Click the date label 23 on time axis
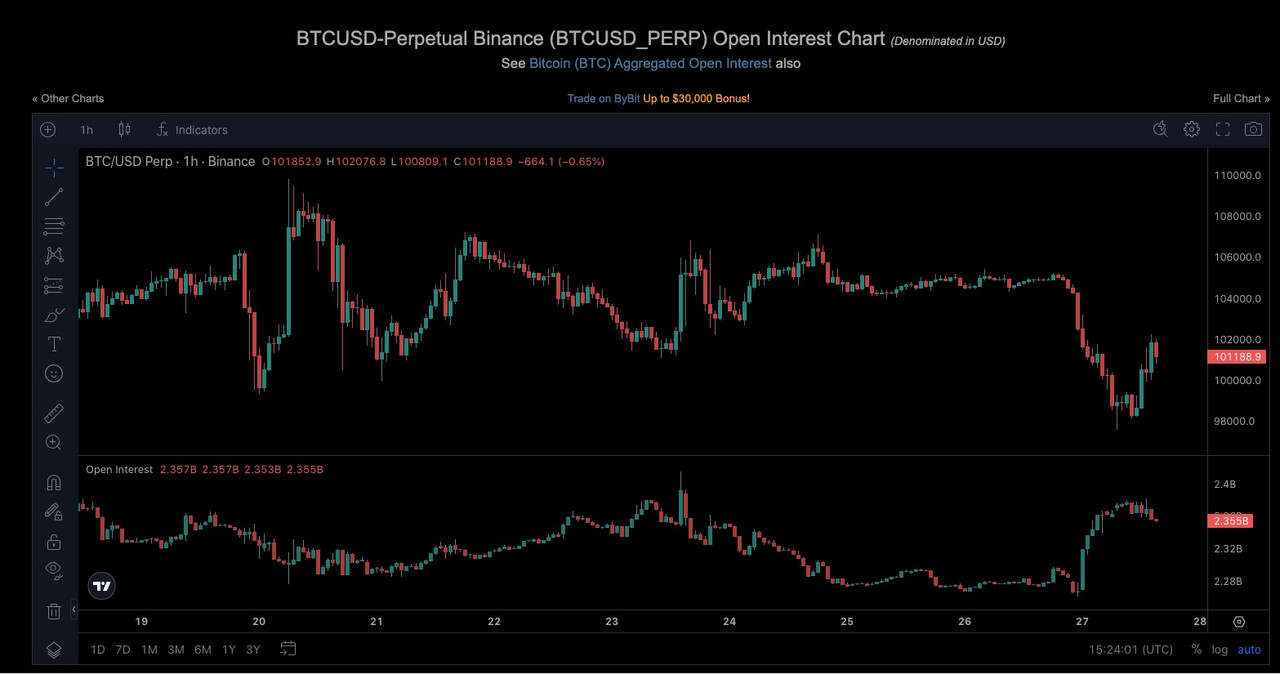Image resolution: width=1280 pixels, height=675 pixels. (612, 621)
